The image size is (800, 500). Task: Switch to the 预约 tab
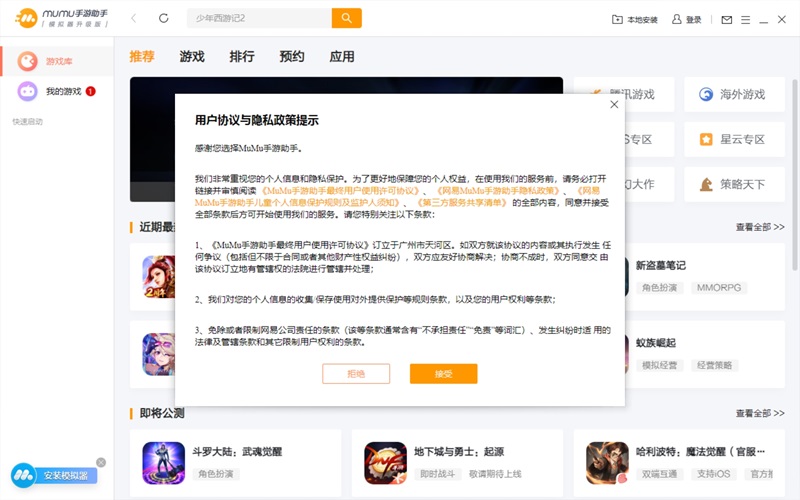292,56
